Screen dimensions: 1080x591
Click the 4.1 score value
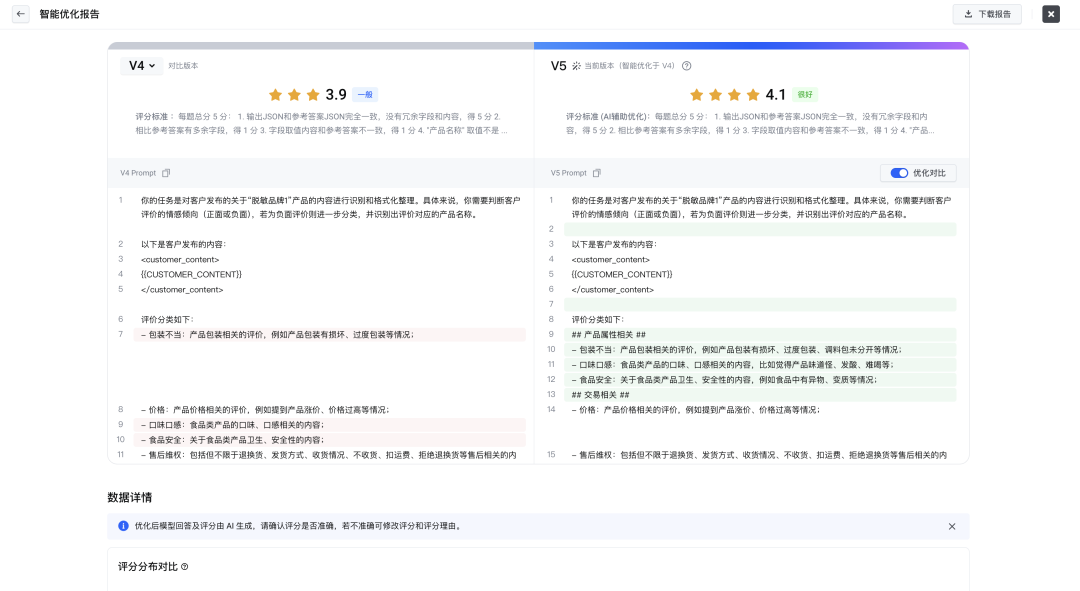point(776,94)
